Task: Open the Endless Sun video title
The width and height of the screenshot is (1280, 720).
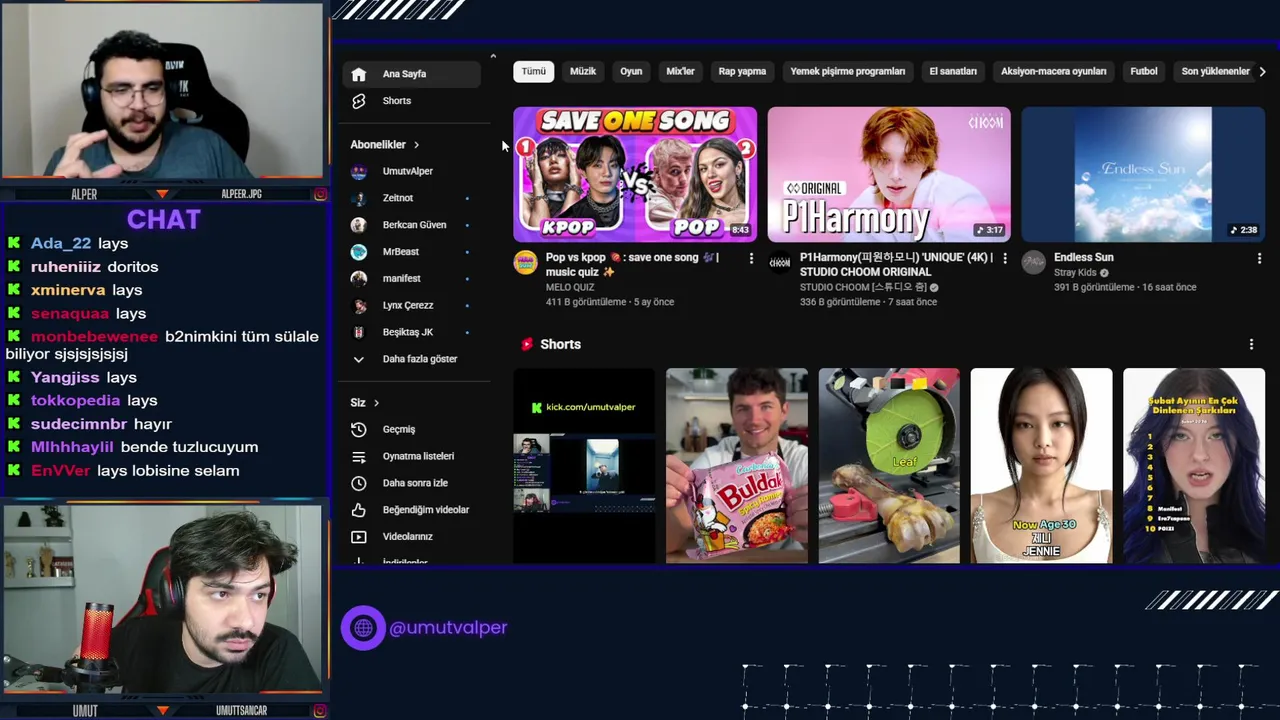Action: pyautogui.click(x=1083, y=257)
